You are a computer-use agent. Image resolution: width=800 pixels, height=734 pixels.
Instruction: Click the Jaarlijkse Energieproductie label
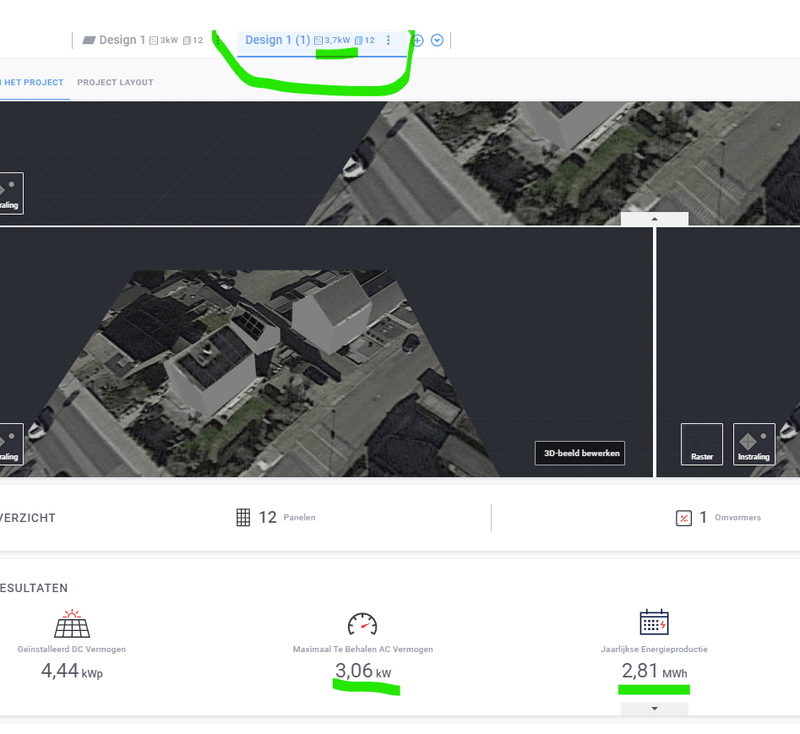(654, 649)
